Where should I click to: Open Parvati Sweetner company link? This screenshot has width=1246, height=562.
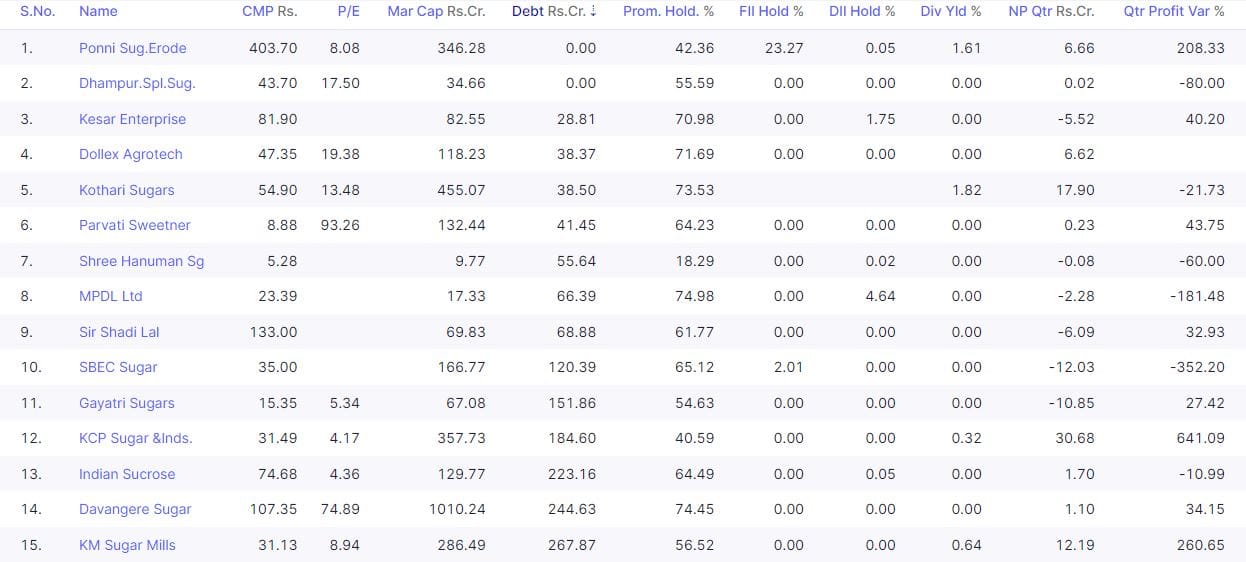tap(134, 225)
